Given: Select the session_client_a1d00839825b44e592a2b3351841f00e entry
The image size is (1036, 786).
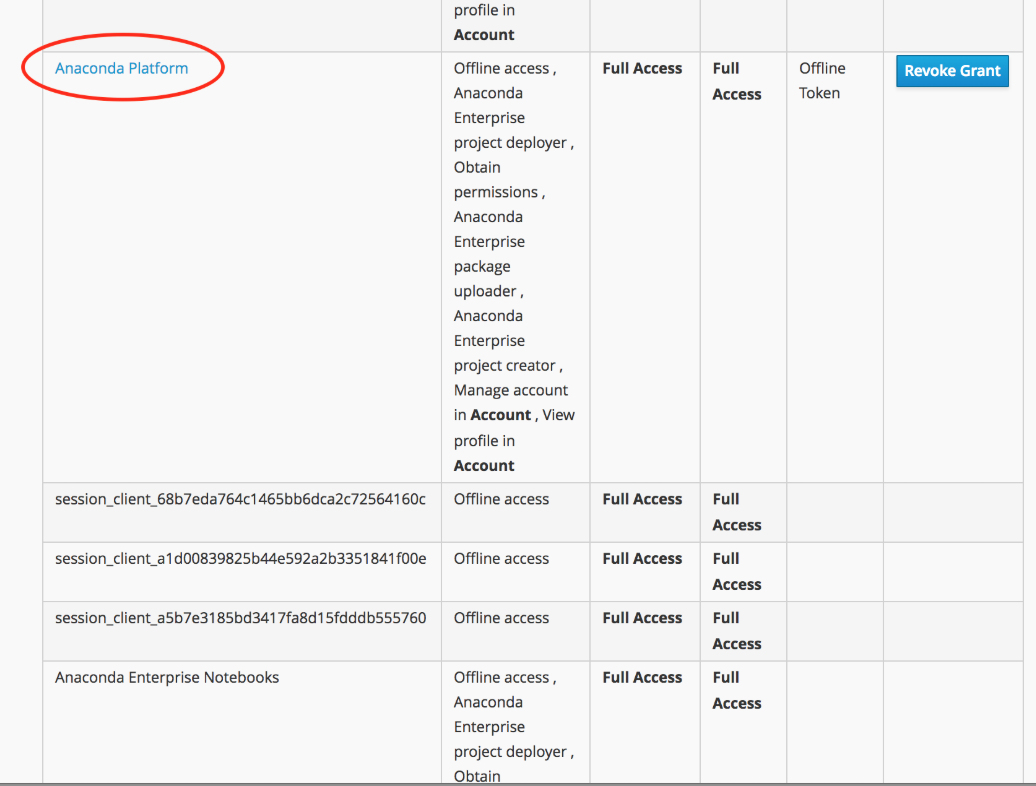Looking at the screenshot, I should [x=240, y=558].
